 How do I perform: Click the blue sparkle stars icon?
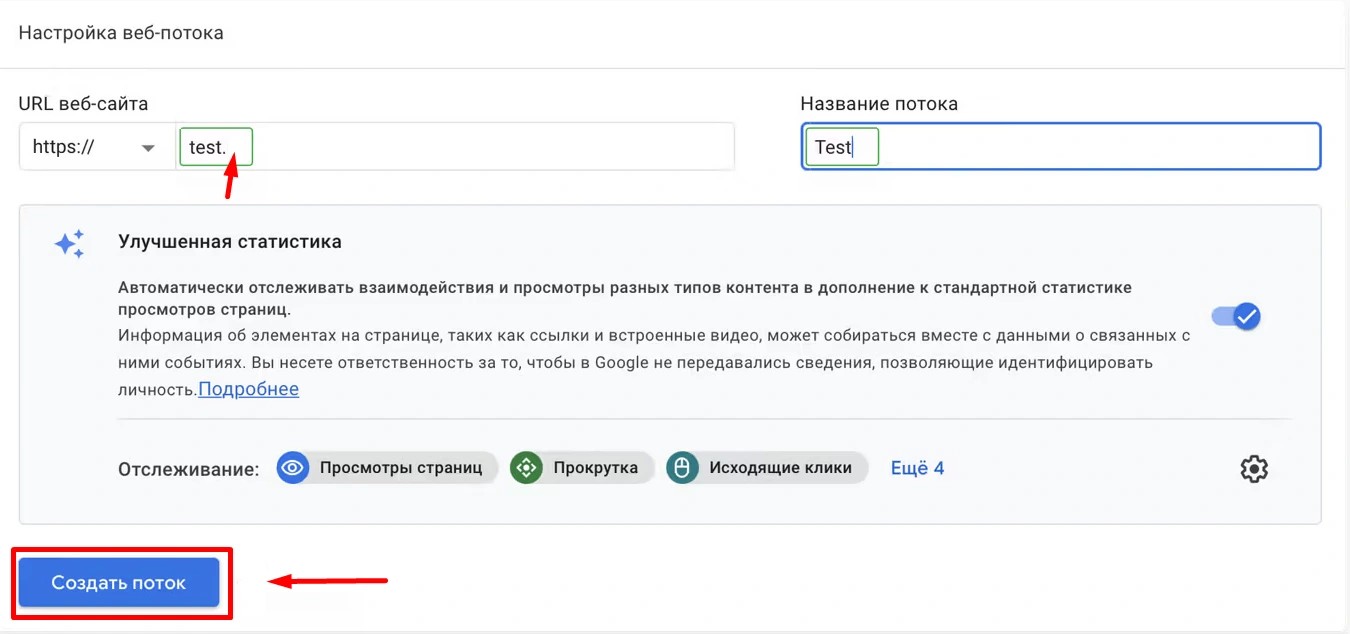point(70,244)
